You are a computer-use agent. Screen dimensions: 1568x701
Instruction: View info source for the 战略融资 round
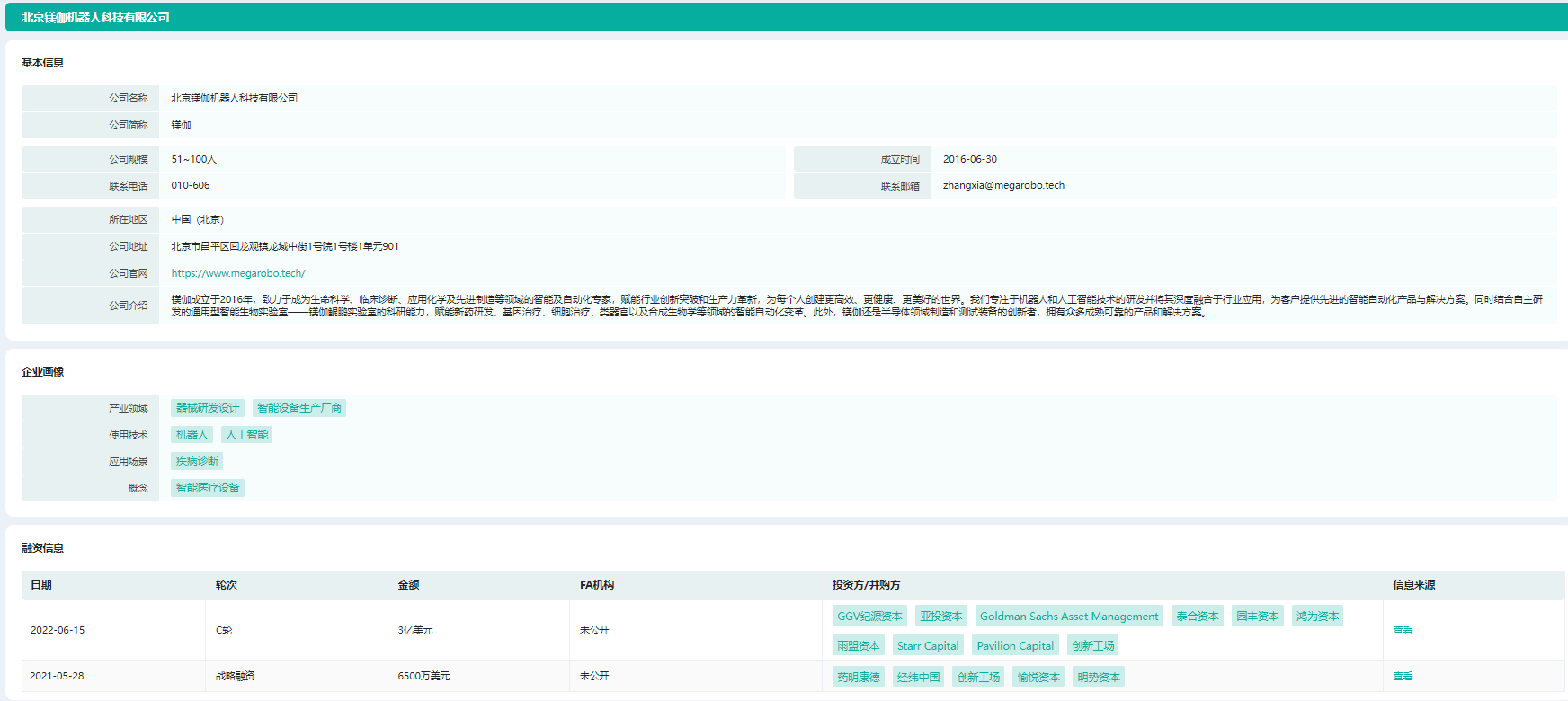pyautogui.click(x=1403, y=677)
